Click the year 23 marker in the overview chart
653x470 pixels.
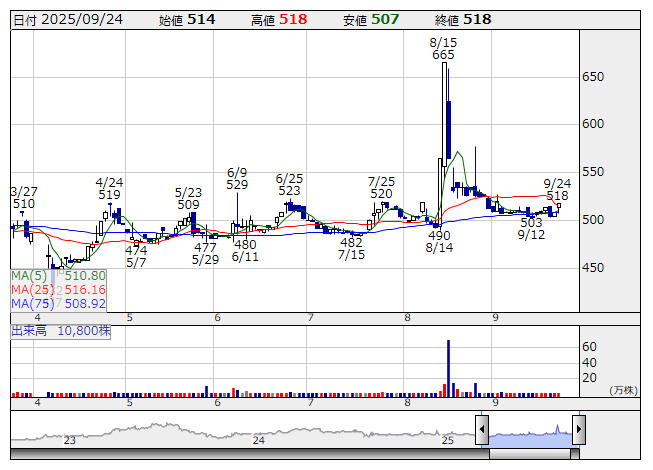[70, 440]
